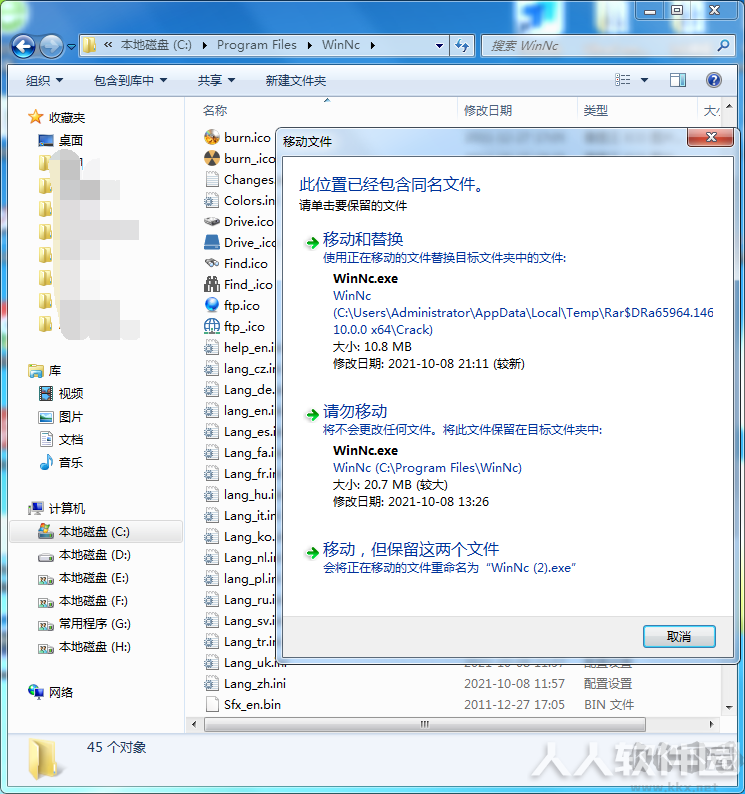The image size is (745, 794).
Task: Click the search magnifier icon
Action: pyautogui.click(x=723, y=46)
